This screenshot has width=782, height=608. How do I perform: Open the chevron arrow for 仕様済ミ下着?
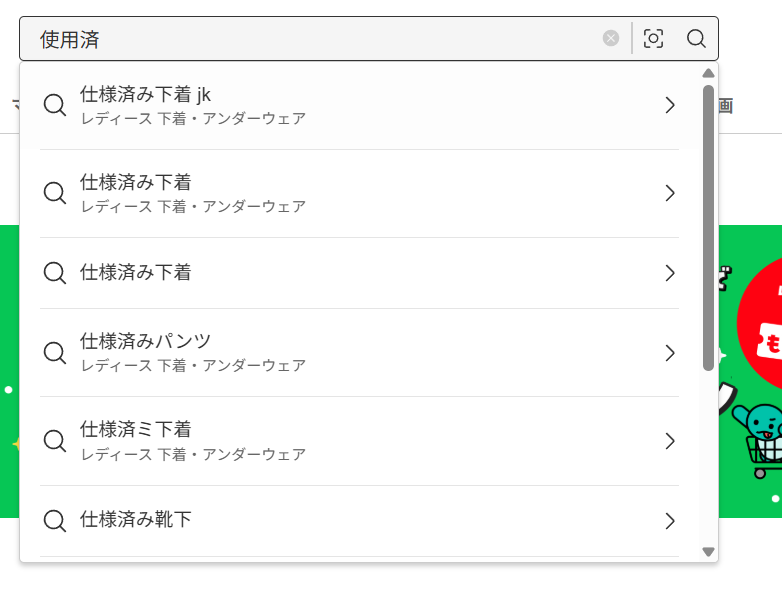(670, 441)
